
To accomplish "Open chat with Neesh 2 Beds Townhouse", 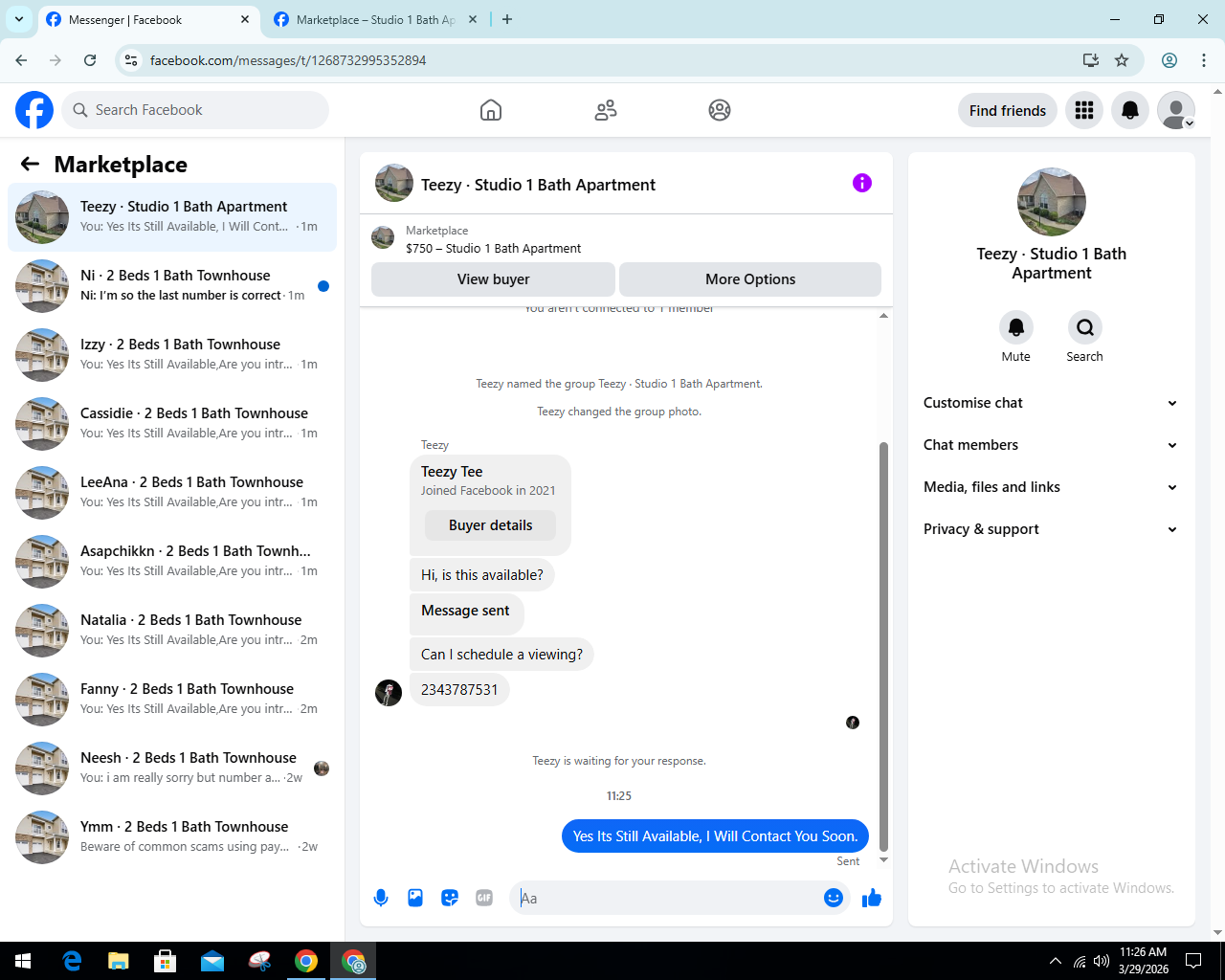I will coord(172,768).
